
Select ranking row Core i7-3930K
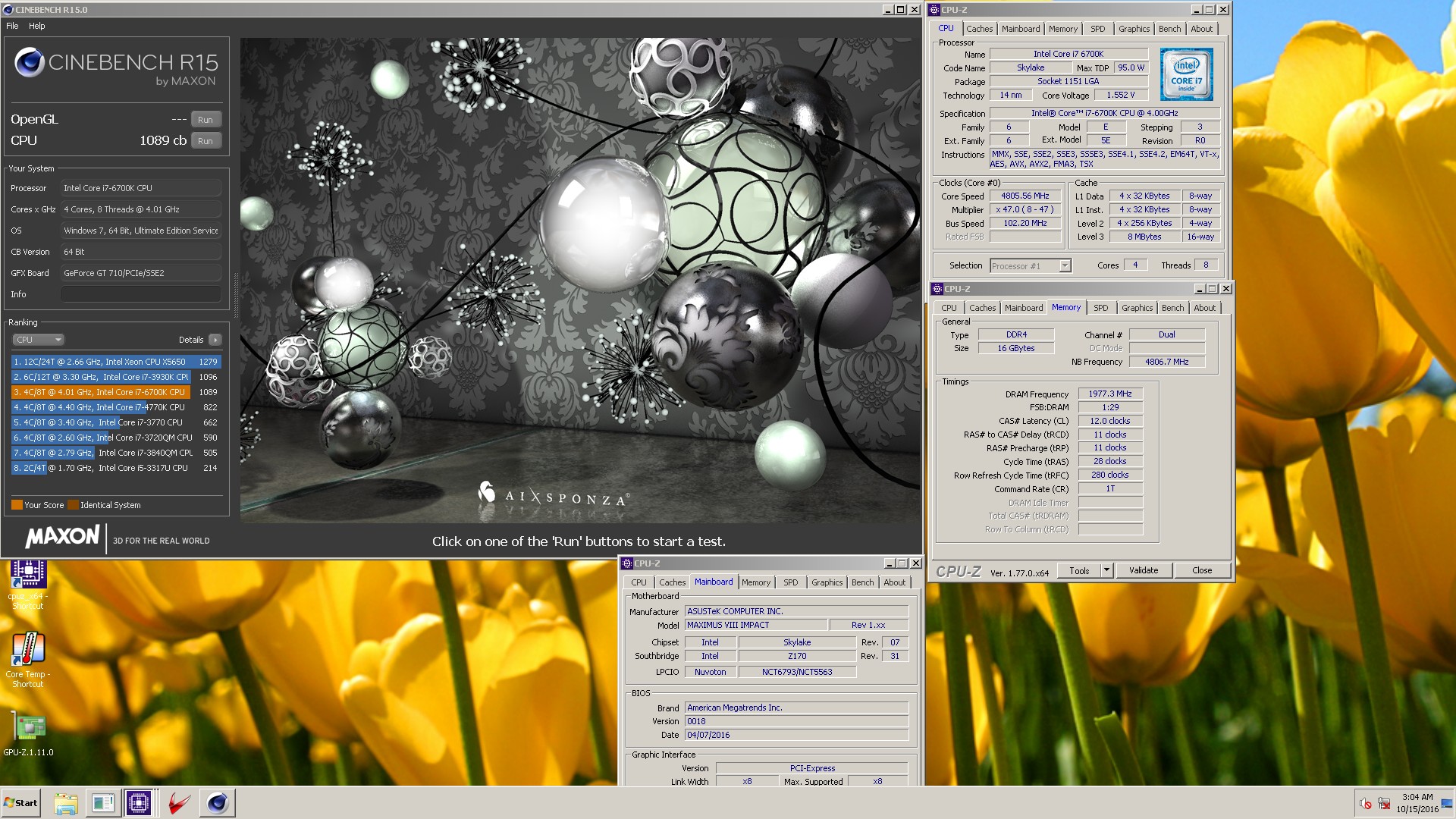coord(116,377)
